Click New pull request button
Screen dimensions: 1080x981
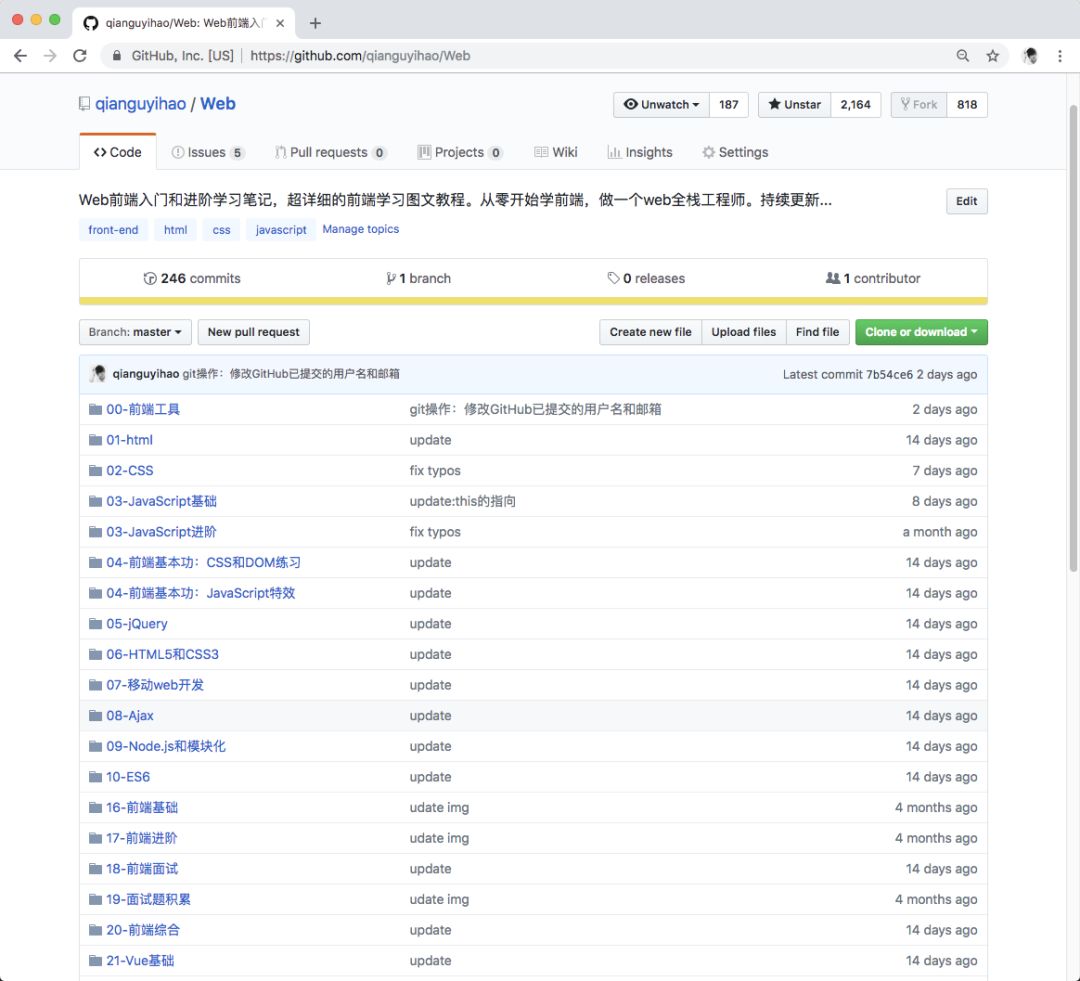pyautogui.click(x=253, y=332)
